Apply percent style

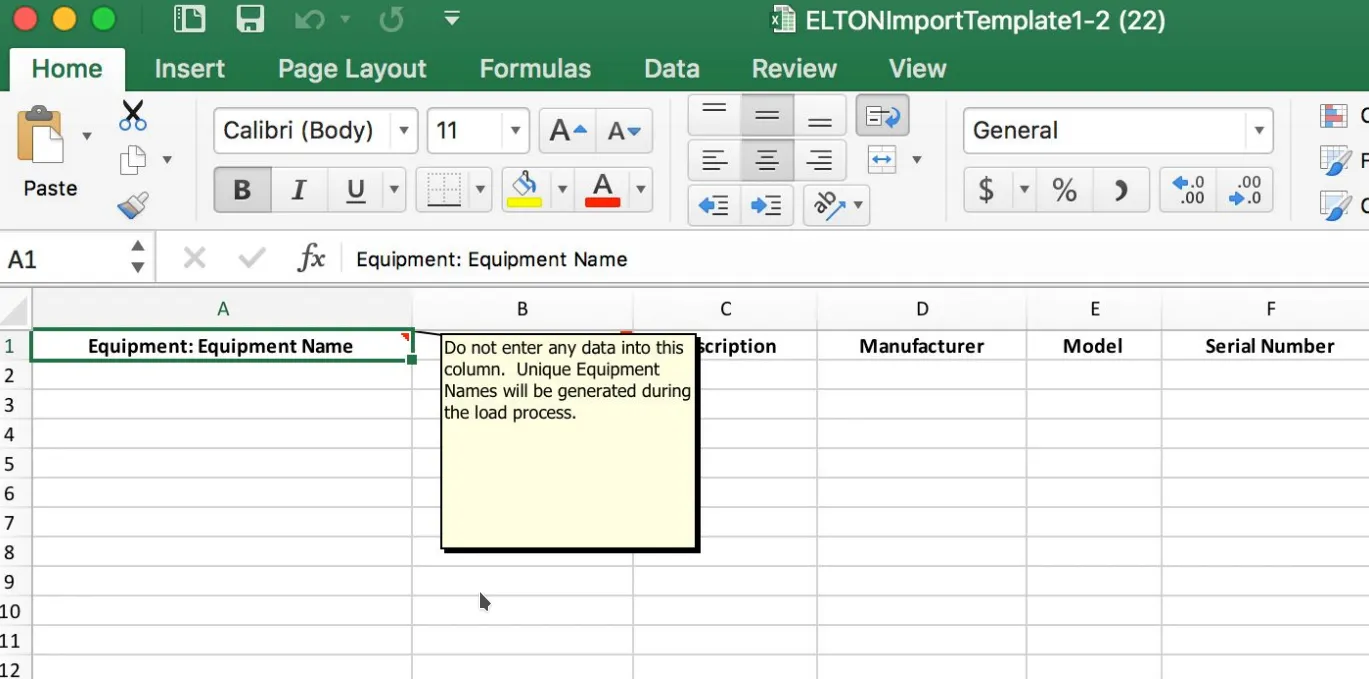pos(1064,190)
